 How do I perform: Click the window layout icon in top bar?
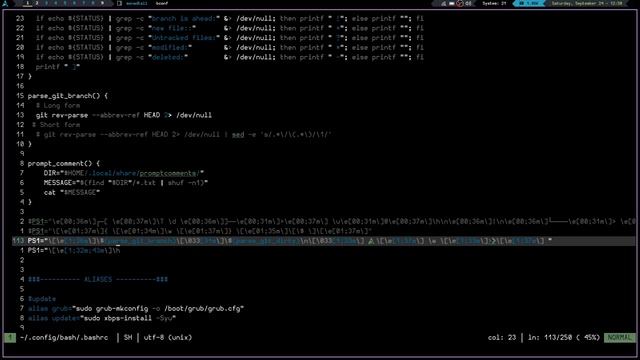(x=120, y=3)
